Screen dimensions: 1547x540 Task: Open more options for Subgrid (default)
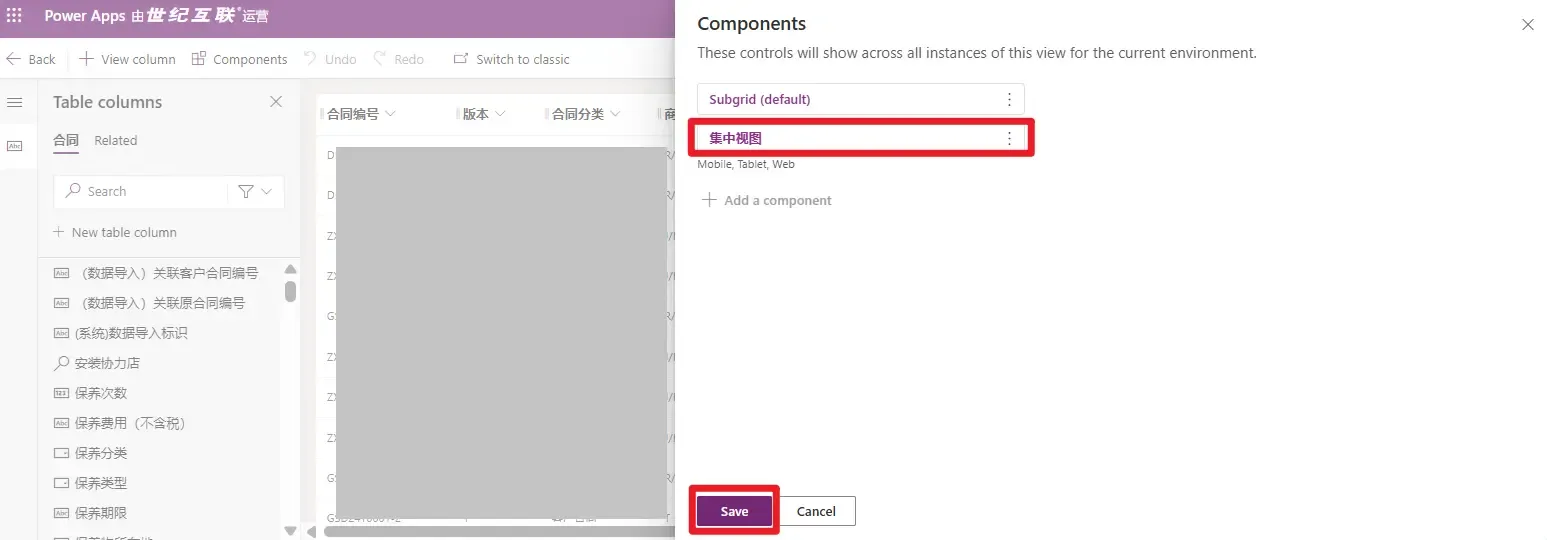(x=1009, y=99)
